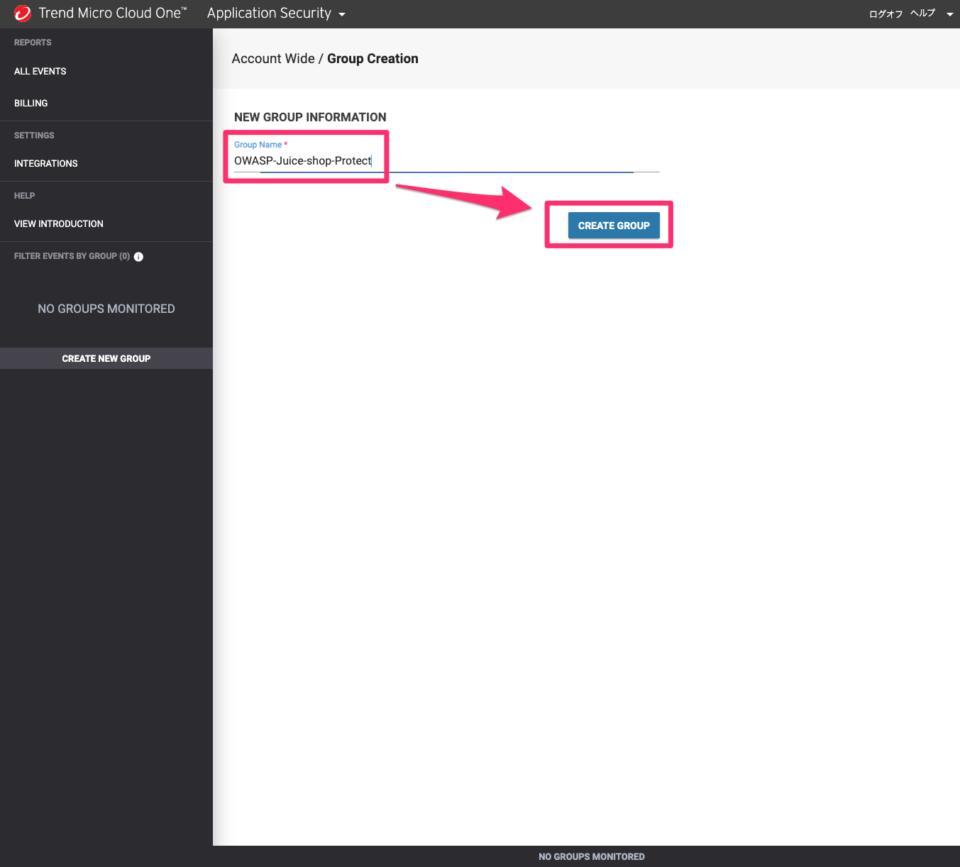Open the Application Security service switcher
The width and height of the screenshot is (960, 867).
pos(268,13)
